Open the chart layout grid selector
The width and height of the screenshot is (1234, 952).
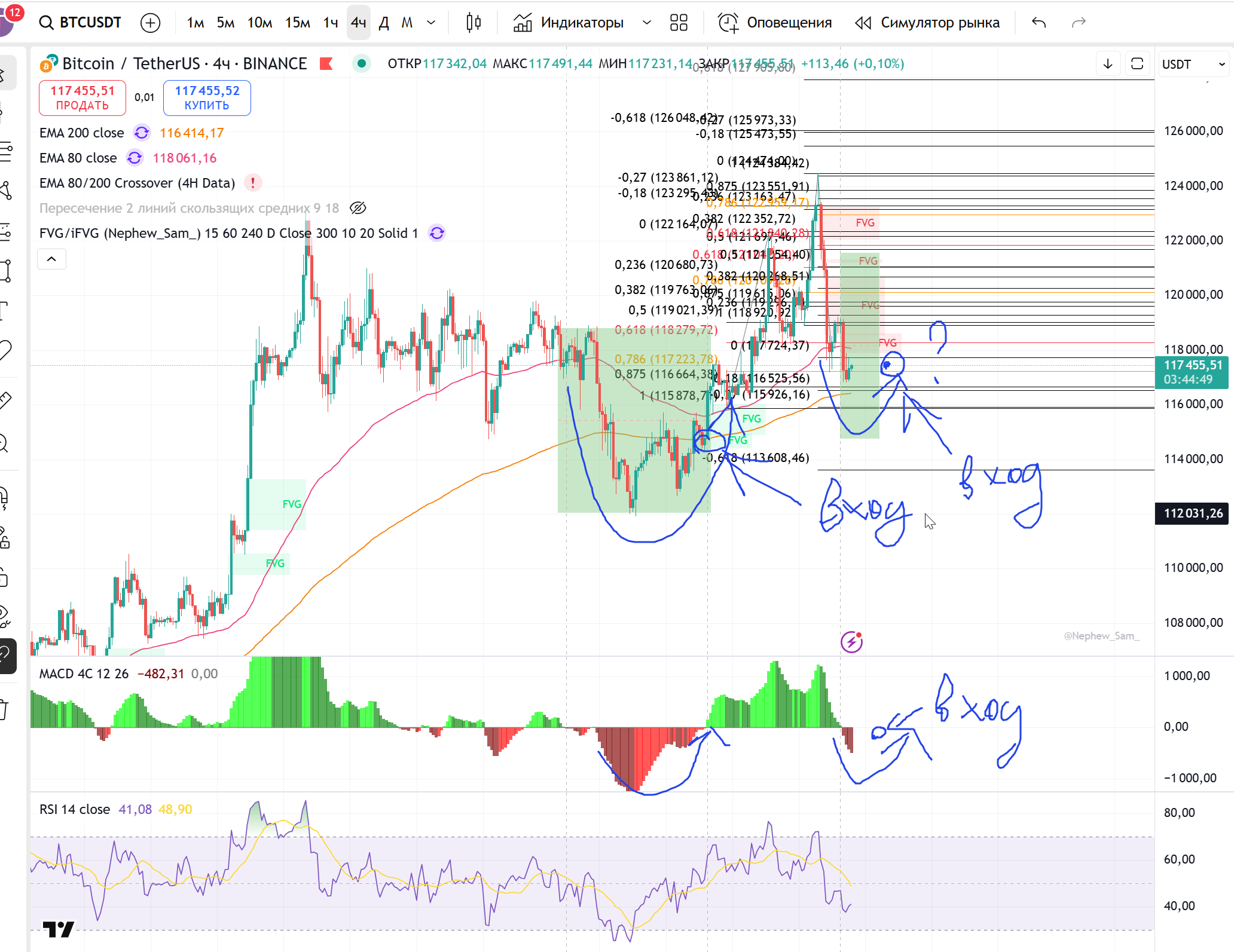679,23
